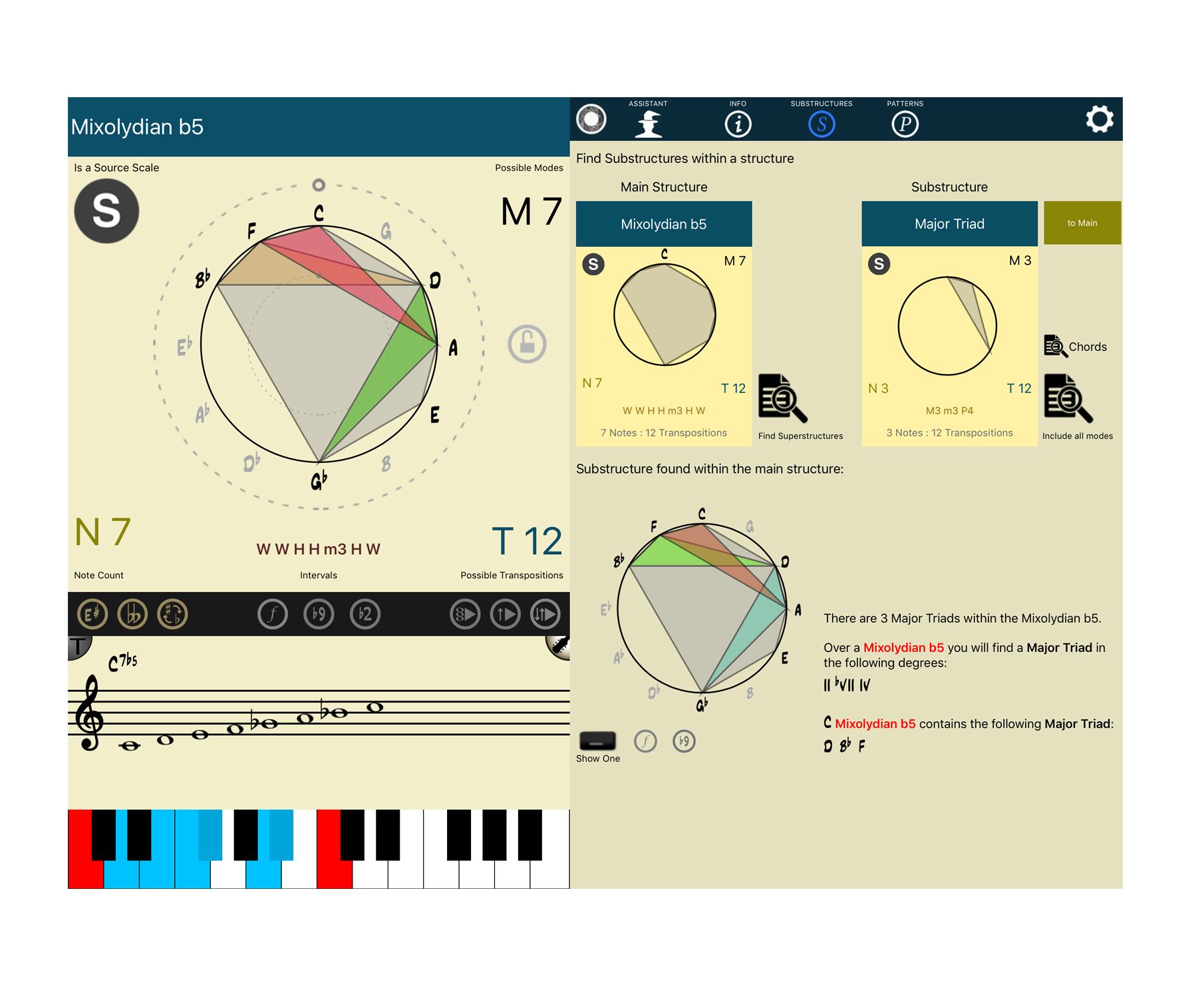
Task: Click the T 12 transpositions value
Action: point(527,541)
